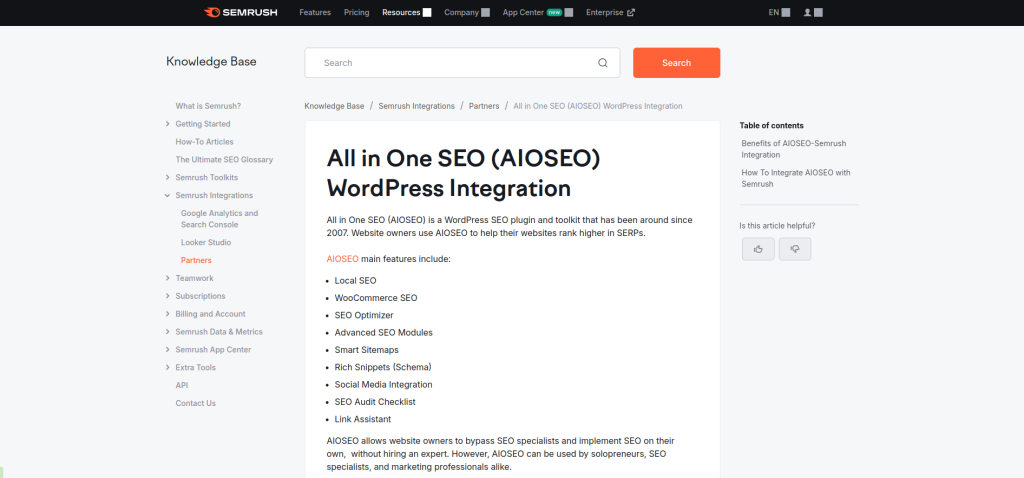Viewport: 1024px width, 478px height.
Task: Follow the AIOSEO hyperlink in article
Action: click(x=342, y=259)
